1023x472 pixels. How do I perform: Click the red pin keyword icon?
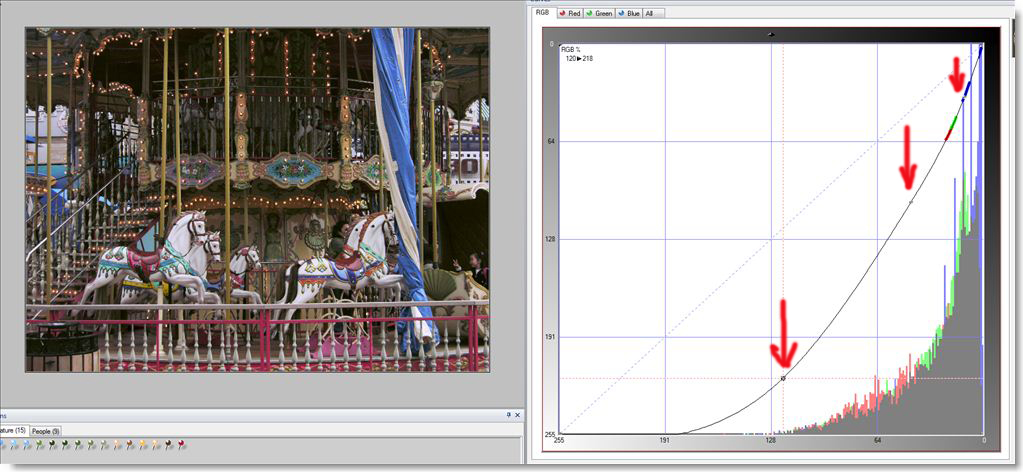(181, 443)
